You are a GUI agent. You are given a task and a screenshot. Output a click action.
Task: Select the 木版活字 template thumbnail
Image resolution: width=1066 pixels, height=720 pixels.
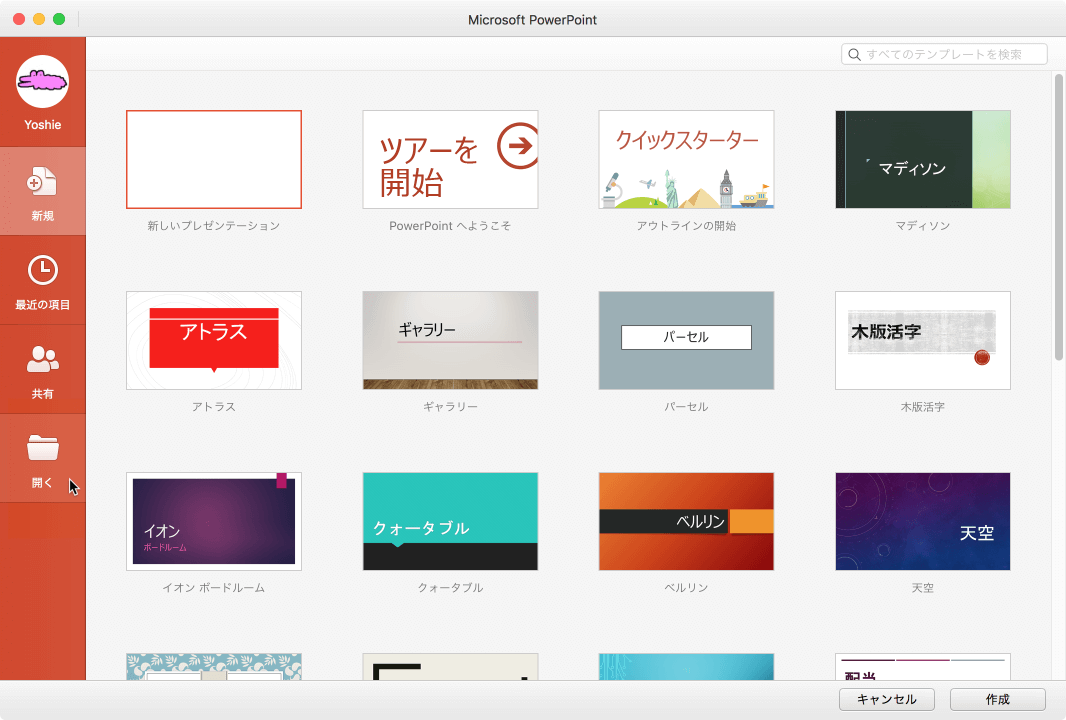click(923, 341)
